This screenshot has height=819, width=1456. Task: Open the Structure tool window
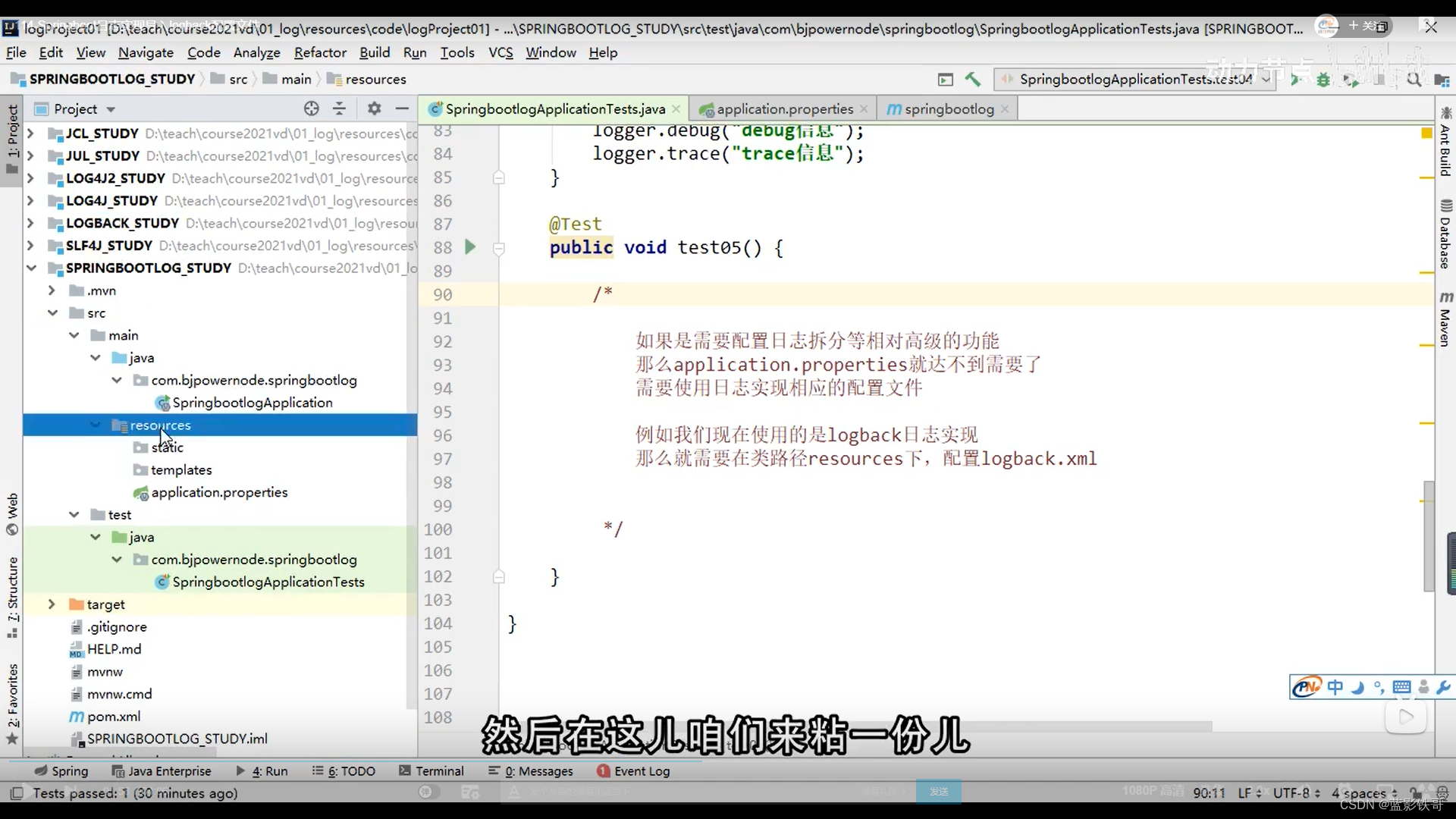pos(12,599)
